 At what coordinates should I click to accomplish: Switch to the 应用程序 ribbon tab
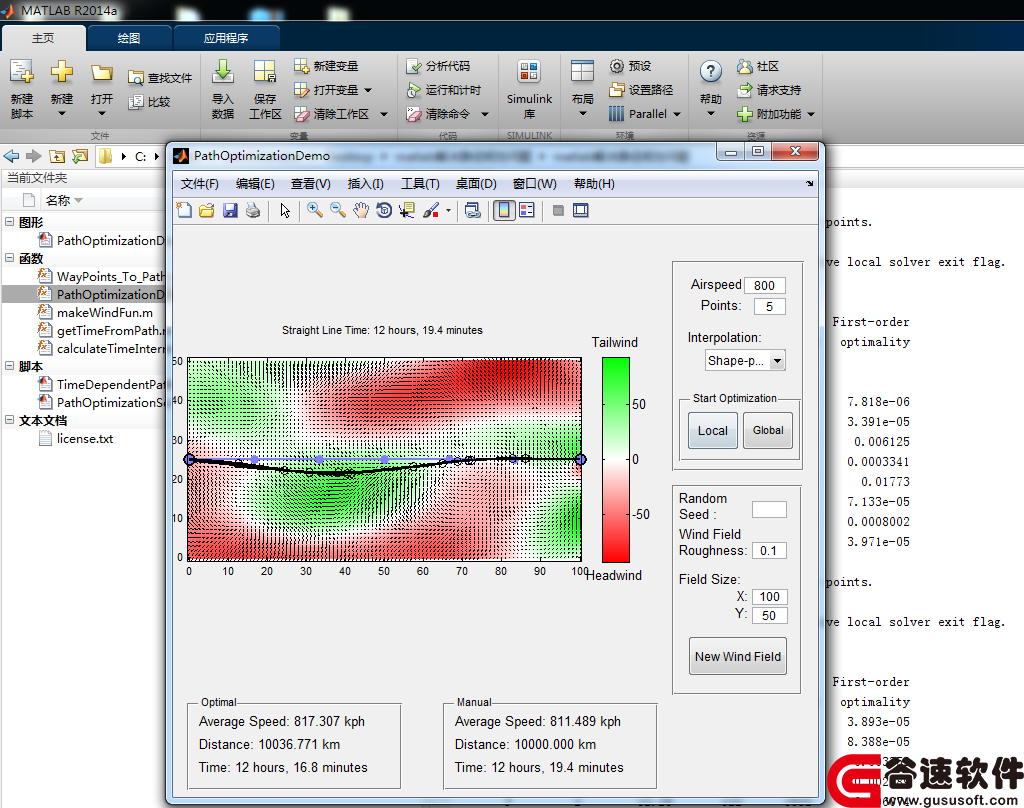coord(225,39)
